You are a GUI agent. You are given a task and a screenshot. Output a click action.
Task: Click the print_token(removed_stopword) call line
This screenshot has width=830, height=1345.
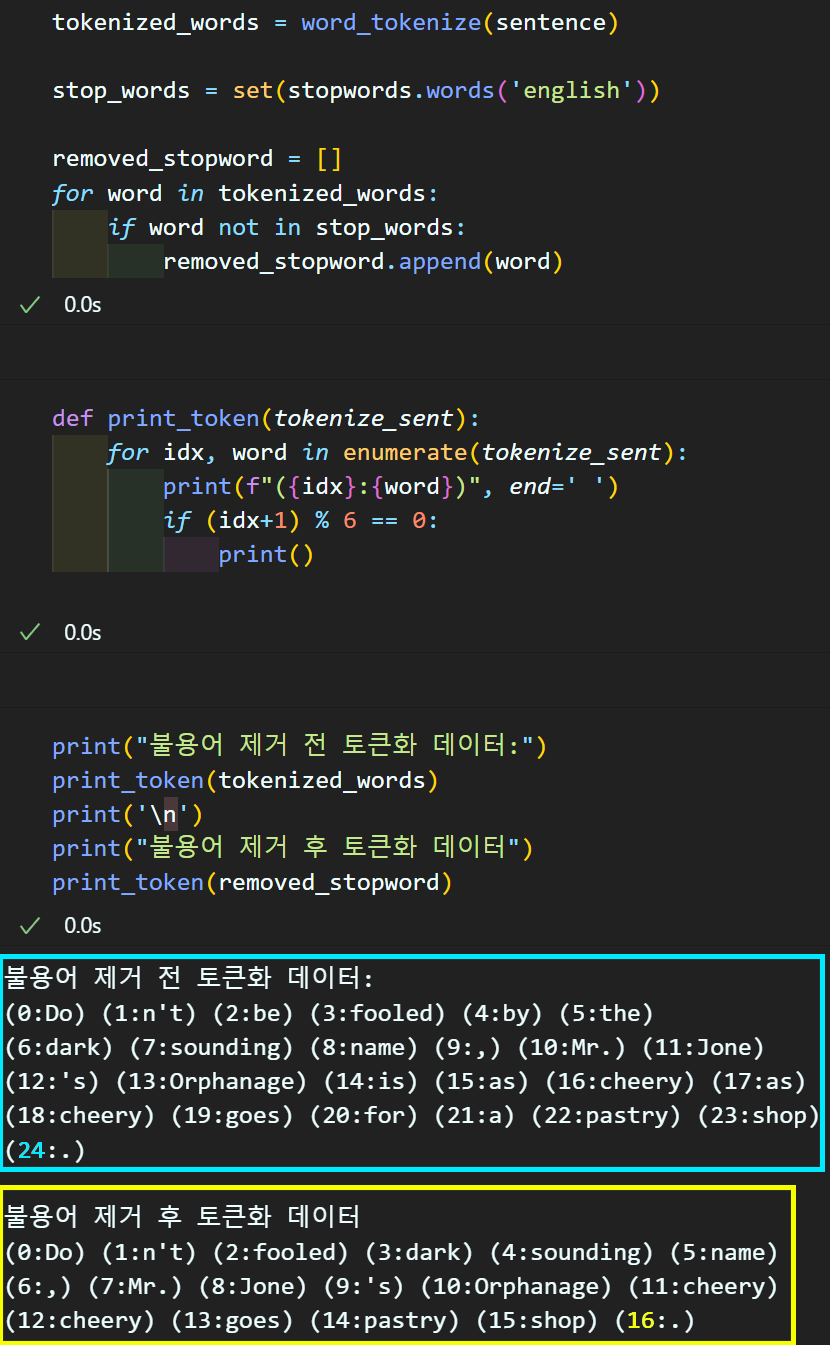tap(252, 882)
